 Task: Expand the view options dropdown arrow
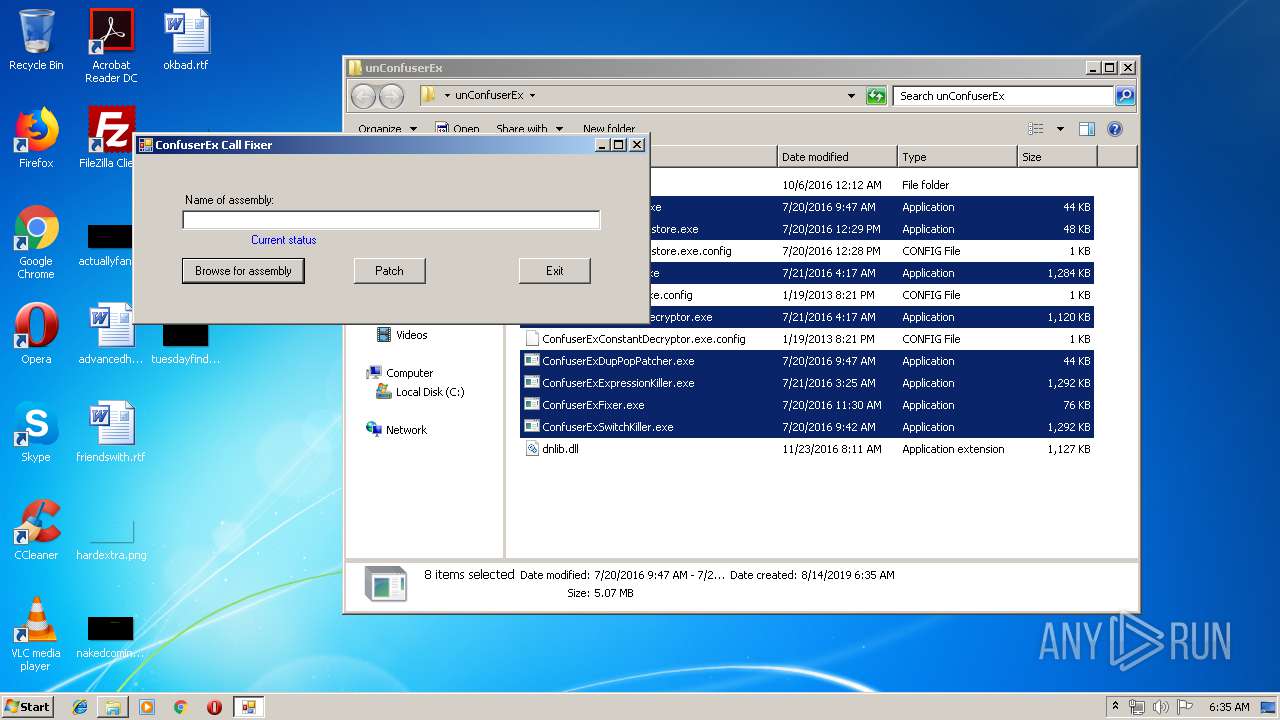1060,129
